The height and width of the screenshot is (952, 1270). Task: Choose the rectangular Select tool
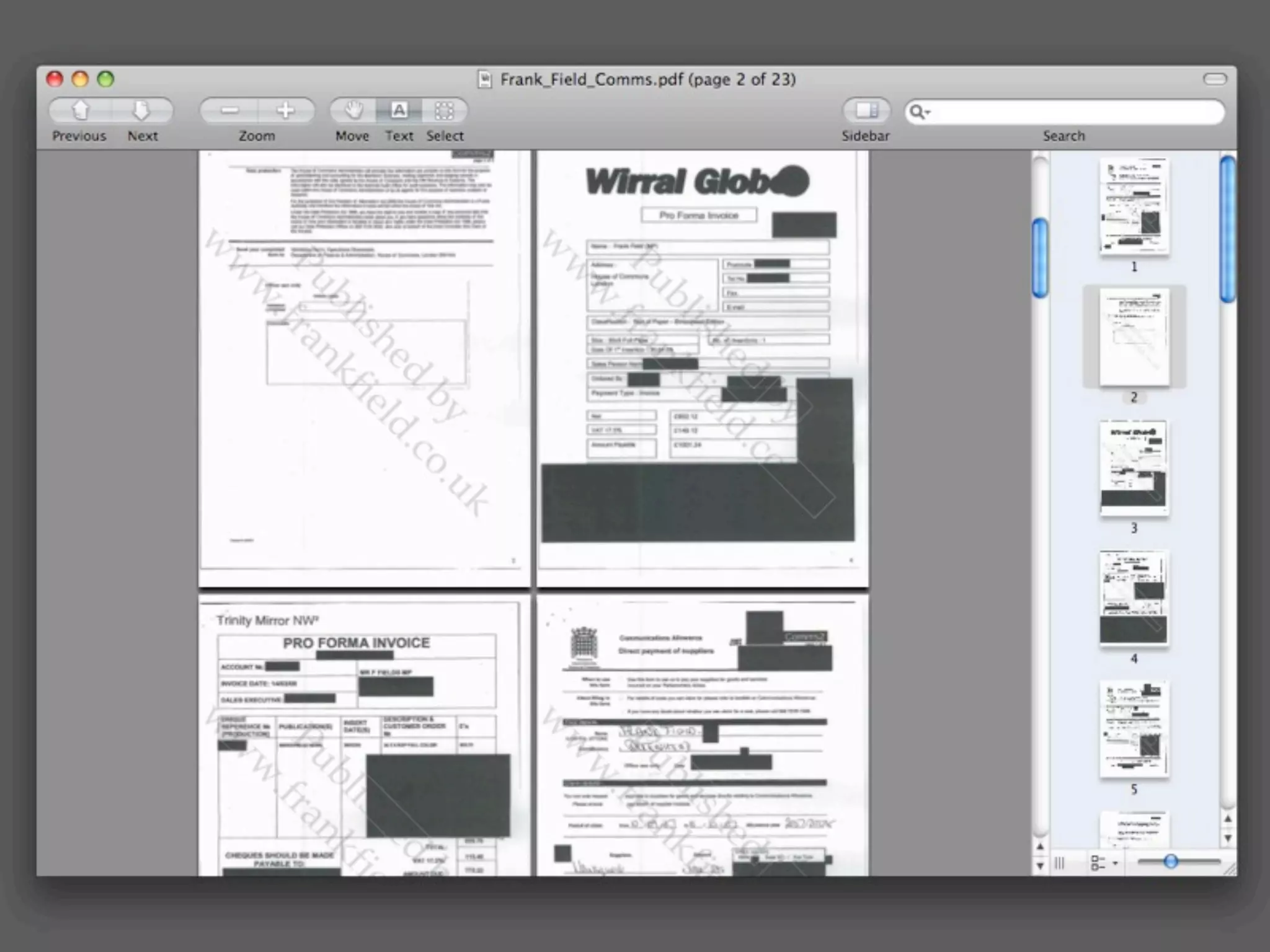click(x=445, y=111)
